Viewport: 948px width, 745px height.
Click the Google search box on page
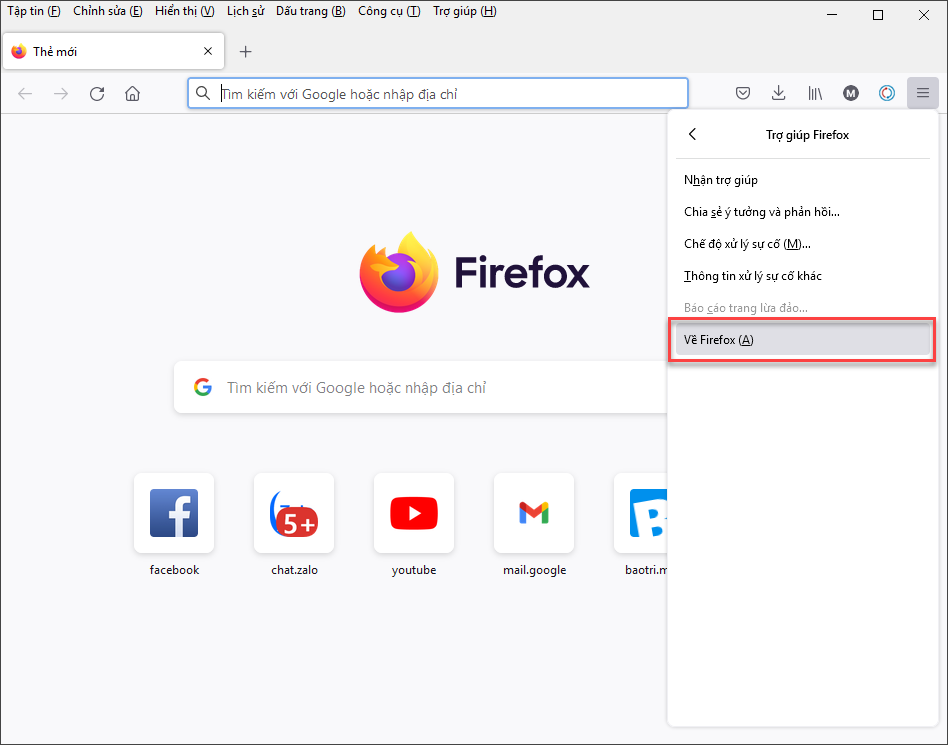(x=421, y=387)
